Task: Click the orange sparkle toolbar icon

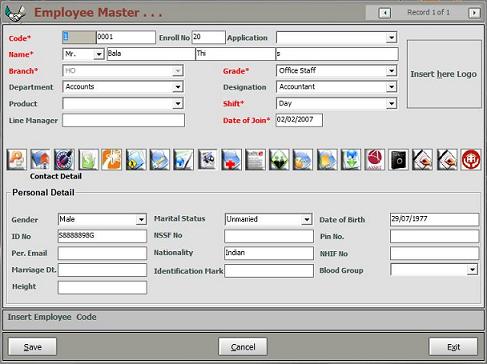Action: pyautogui.click(x=112, y=160)
